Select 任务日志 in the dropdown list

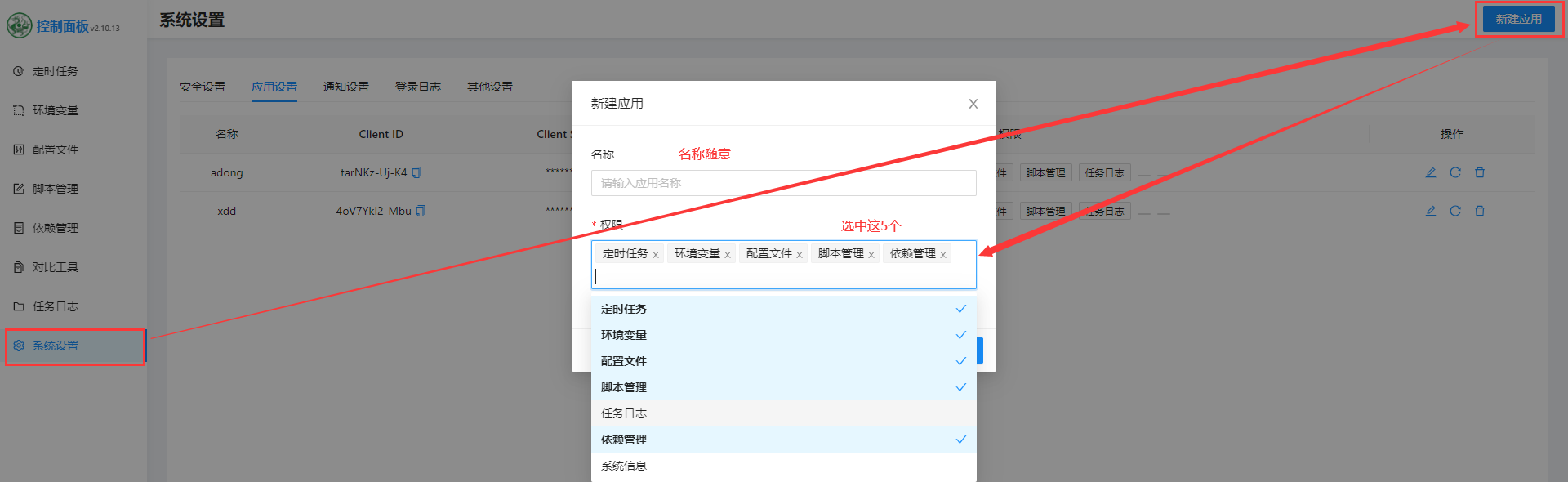[784, 413]
